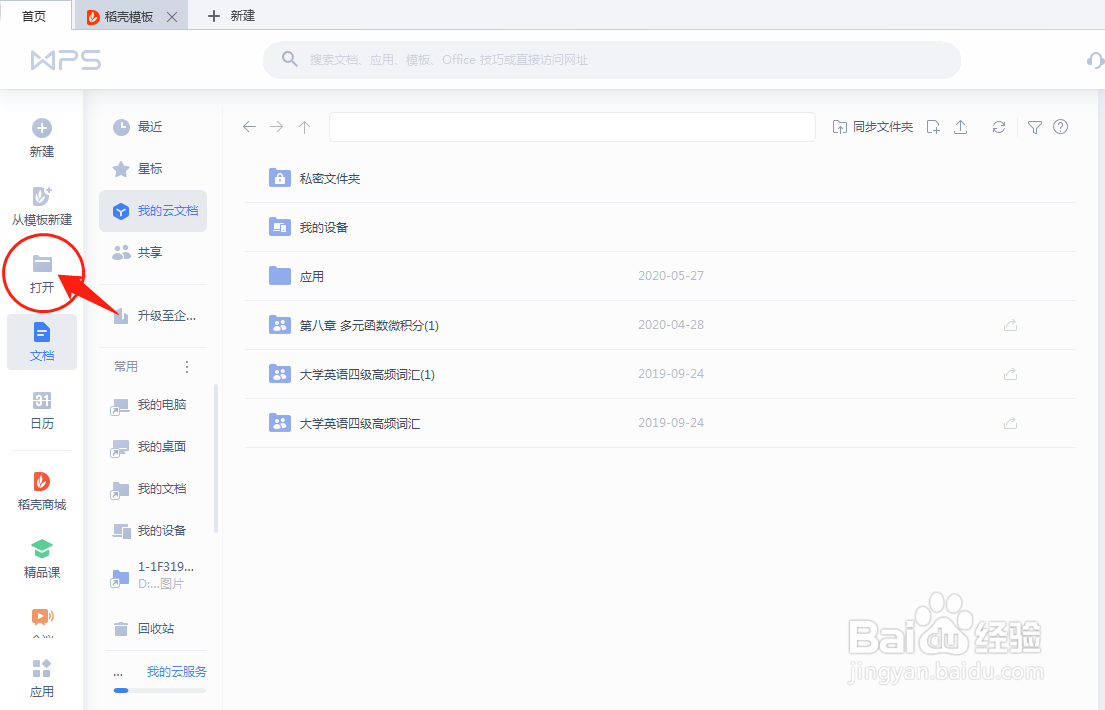The image size is (1105, 710).
Task: Open the 应用 apps section
Action: [42, 675]
